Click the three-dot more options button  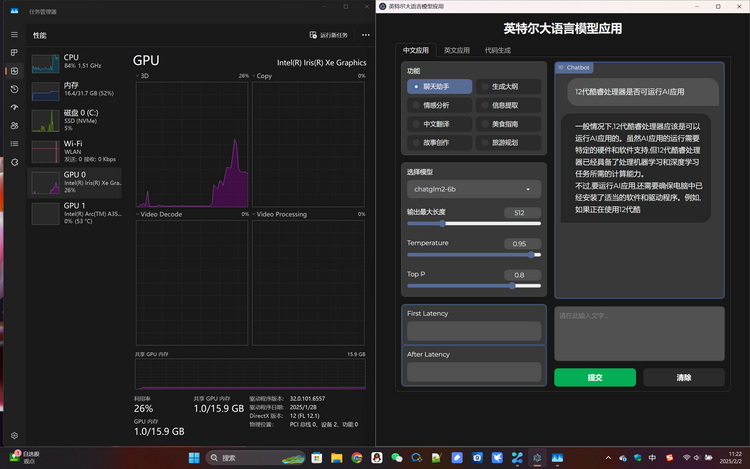(x=365, y=35)
